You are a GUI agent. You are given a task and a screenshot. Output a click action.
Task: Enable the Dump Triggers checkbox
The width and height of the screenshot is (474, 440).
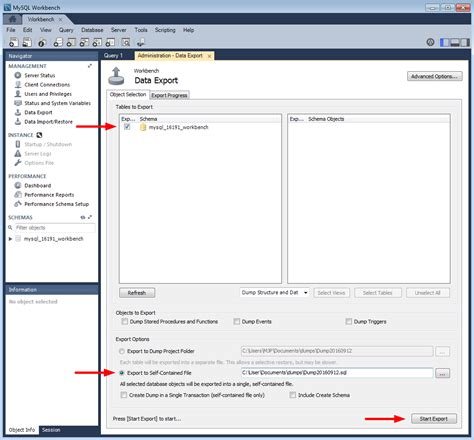pos(349,322)
